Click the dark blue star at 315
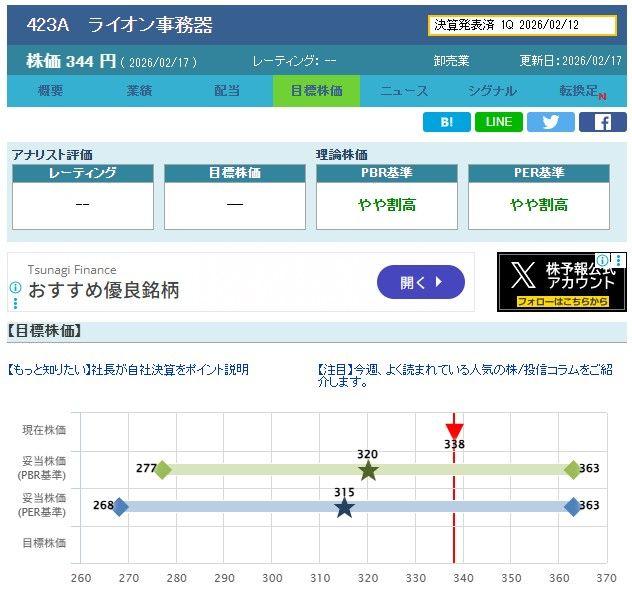Viewport: 632px width, 594px height. 344,508
